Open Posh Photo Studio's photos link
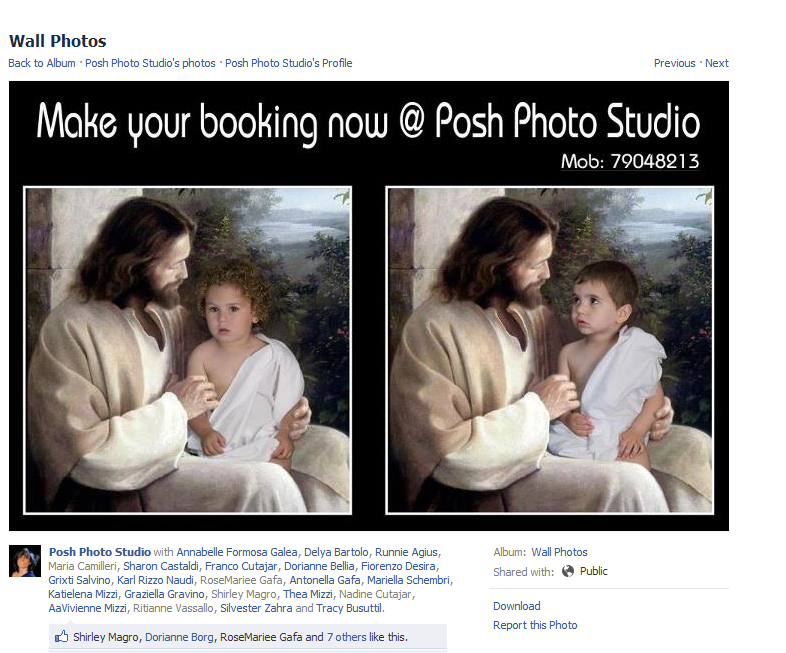 pos(150,63)
